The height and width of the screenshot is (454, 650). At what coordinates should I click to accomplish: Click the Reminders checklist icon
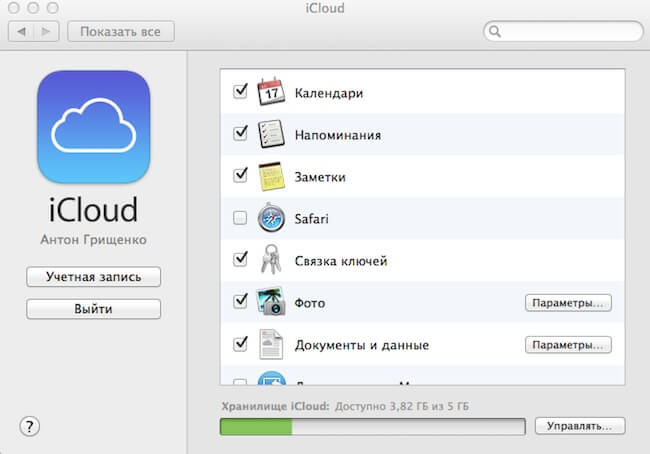coord(271,134)
